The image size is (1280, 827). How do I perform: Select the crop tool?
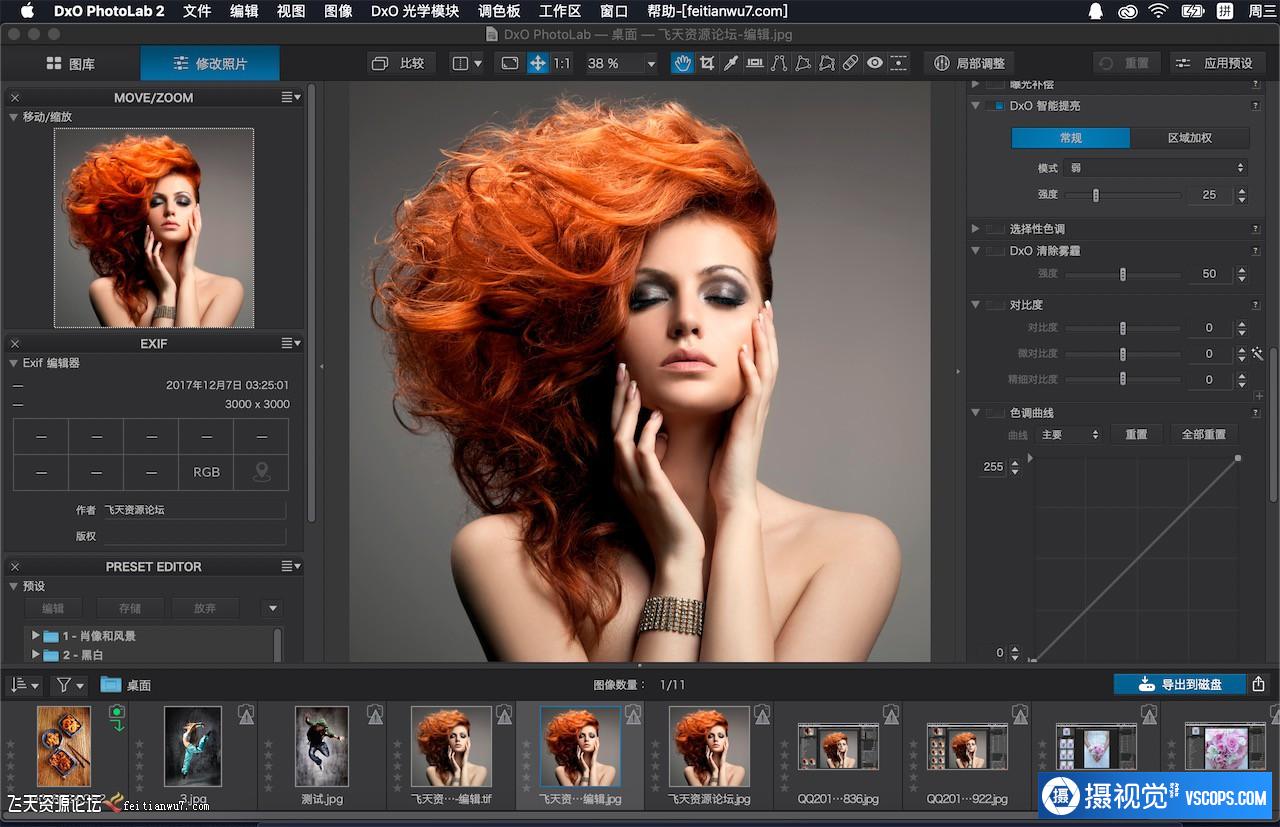coord(707,63)
